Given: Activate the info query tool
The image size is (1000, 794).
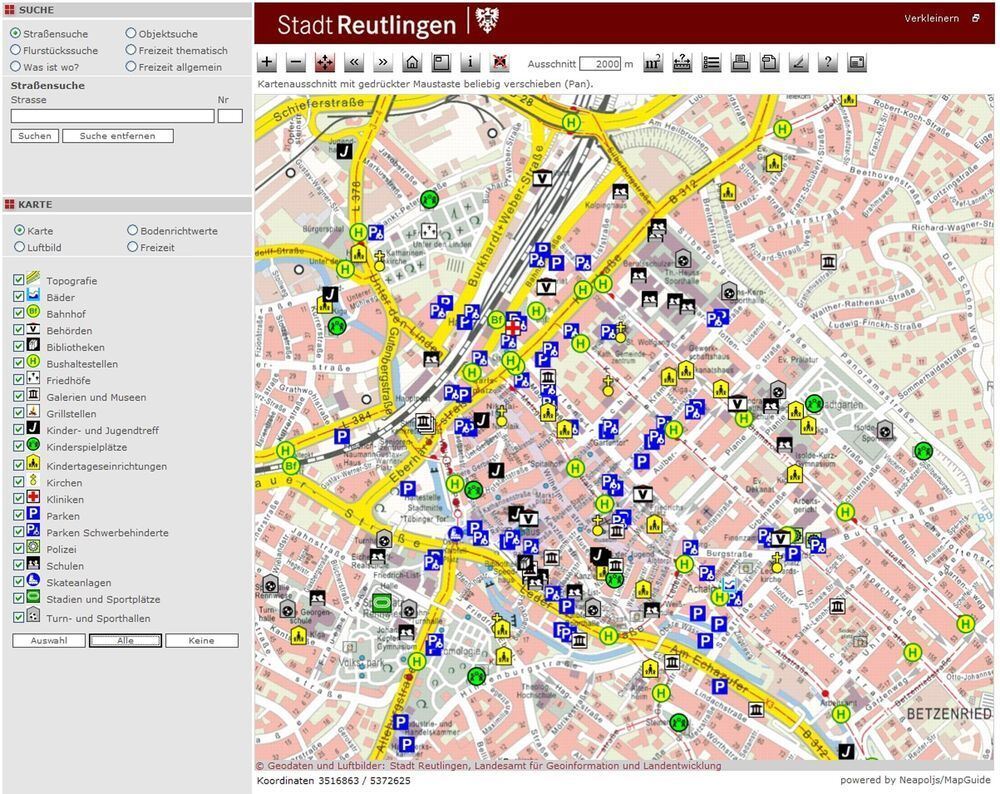Looking at the screenshot, I should 470,63.
